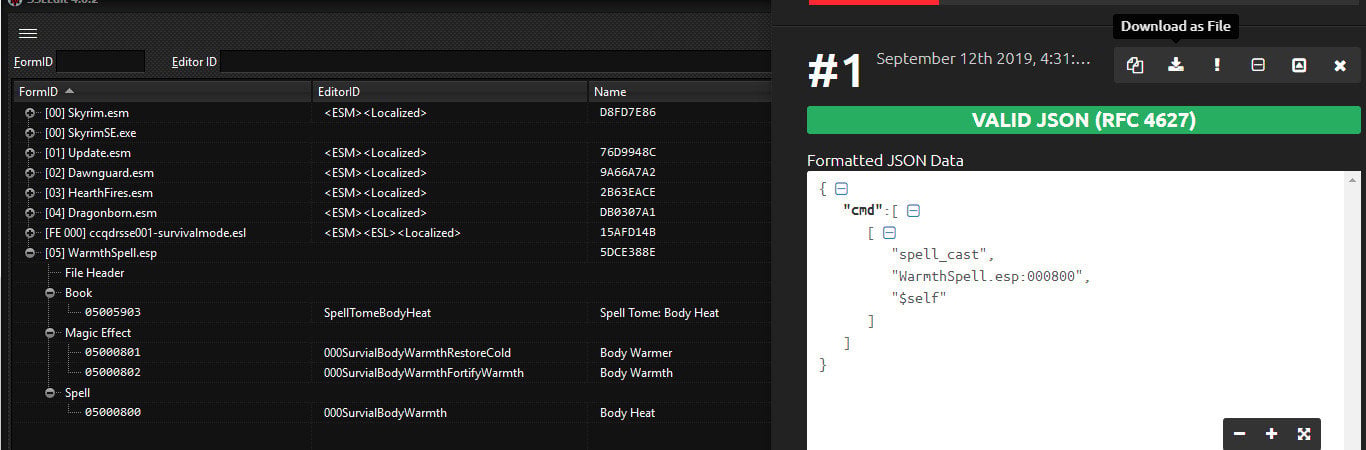1366x450 pixels.
Task: Click the scroll-to-top arrow icon
Action: pos(1299,65)
